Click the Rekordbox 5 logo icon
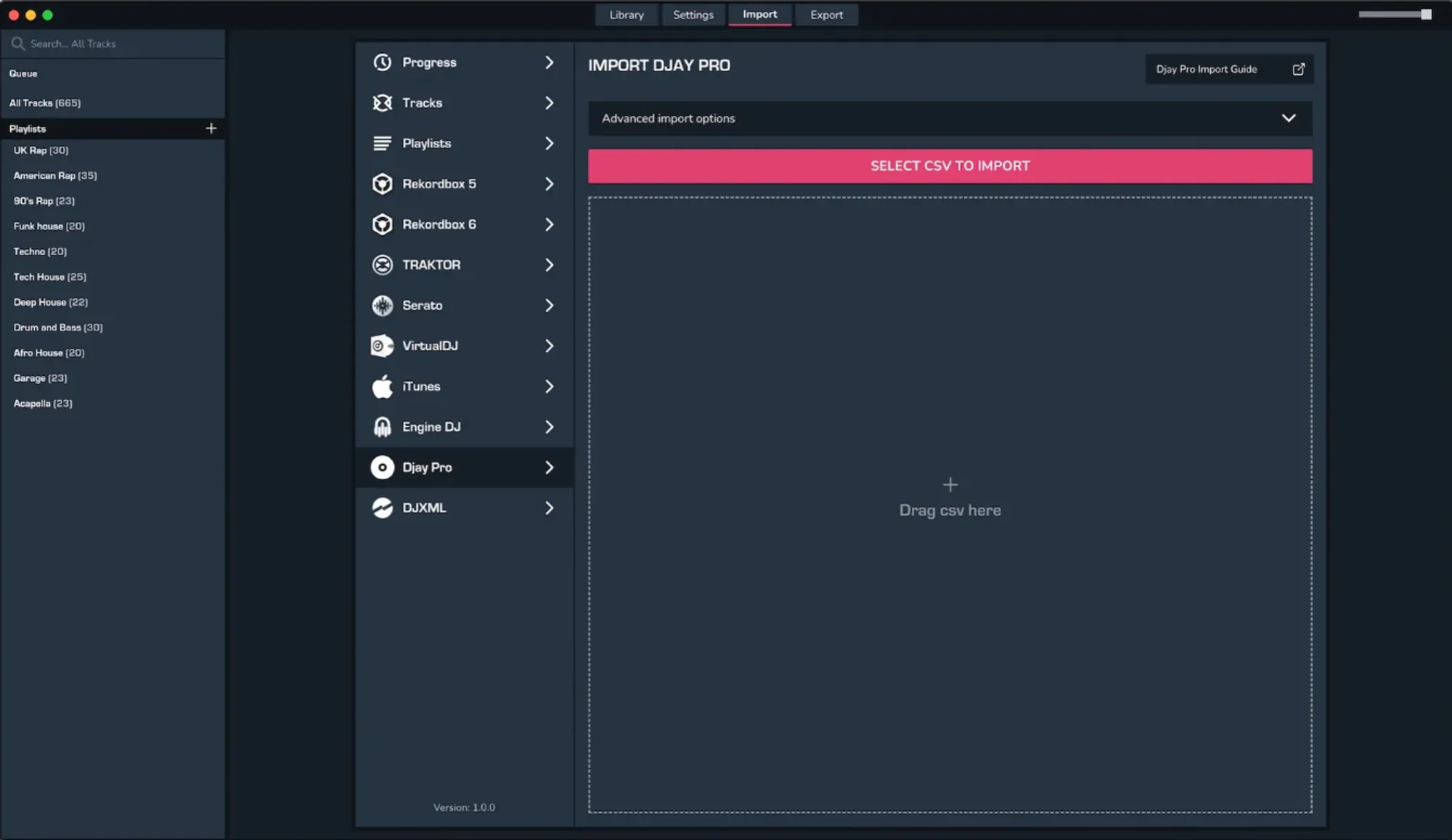 pyautogui.click(x=383, y=184)
